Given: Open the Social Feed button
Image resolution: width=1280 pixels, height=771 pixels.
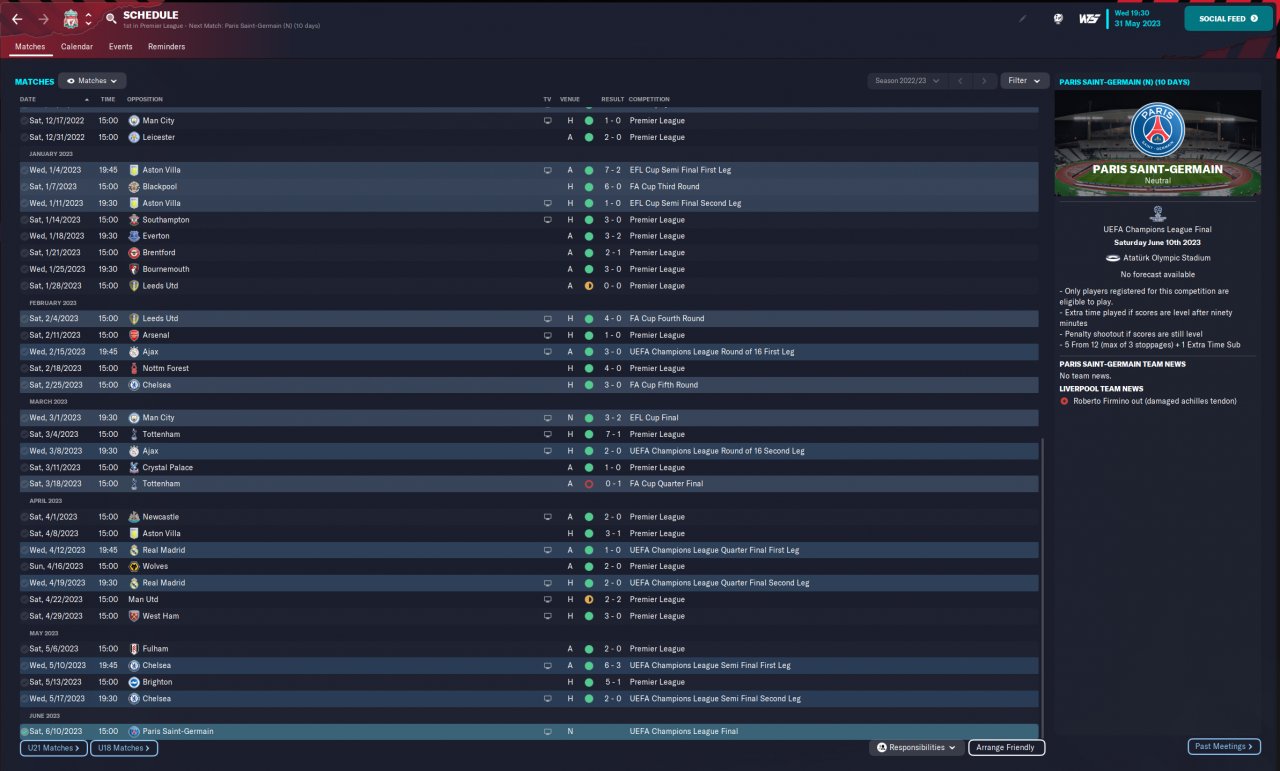Looking at the screenshot, I should click(1229, 19).
